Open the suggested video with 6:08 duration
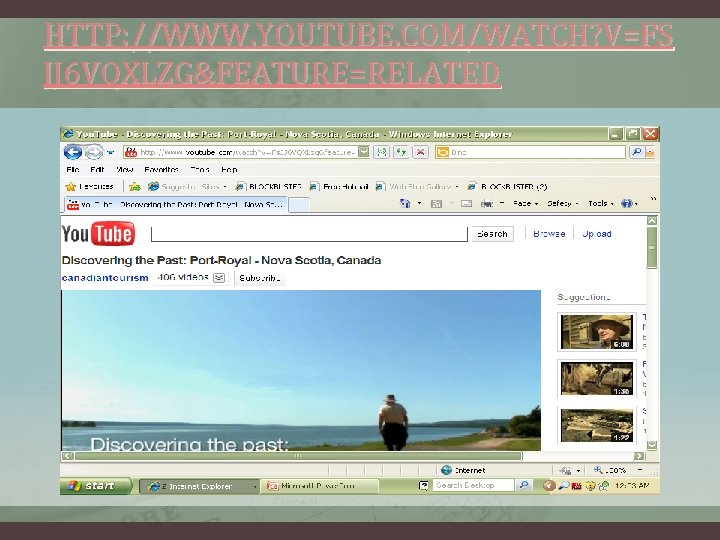 click(x=596, y=332)
